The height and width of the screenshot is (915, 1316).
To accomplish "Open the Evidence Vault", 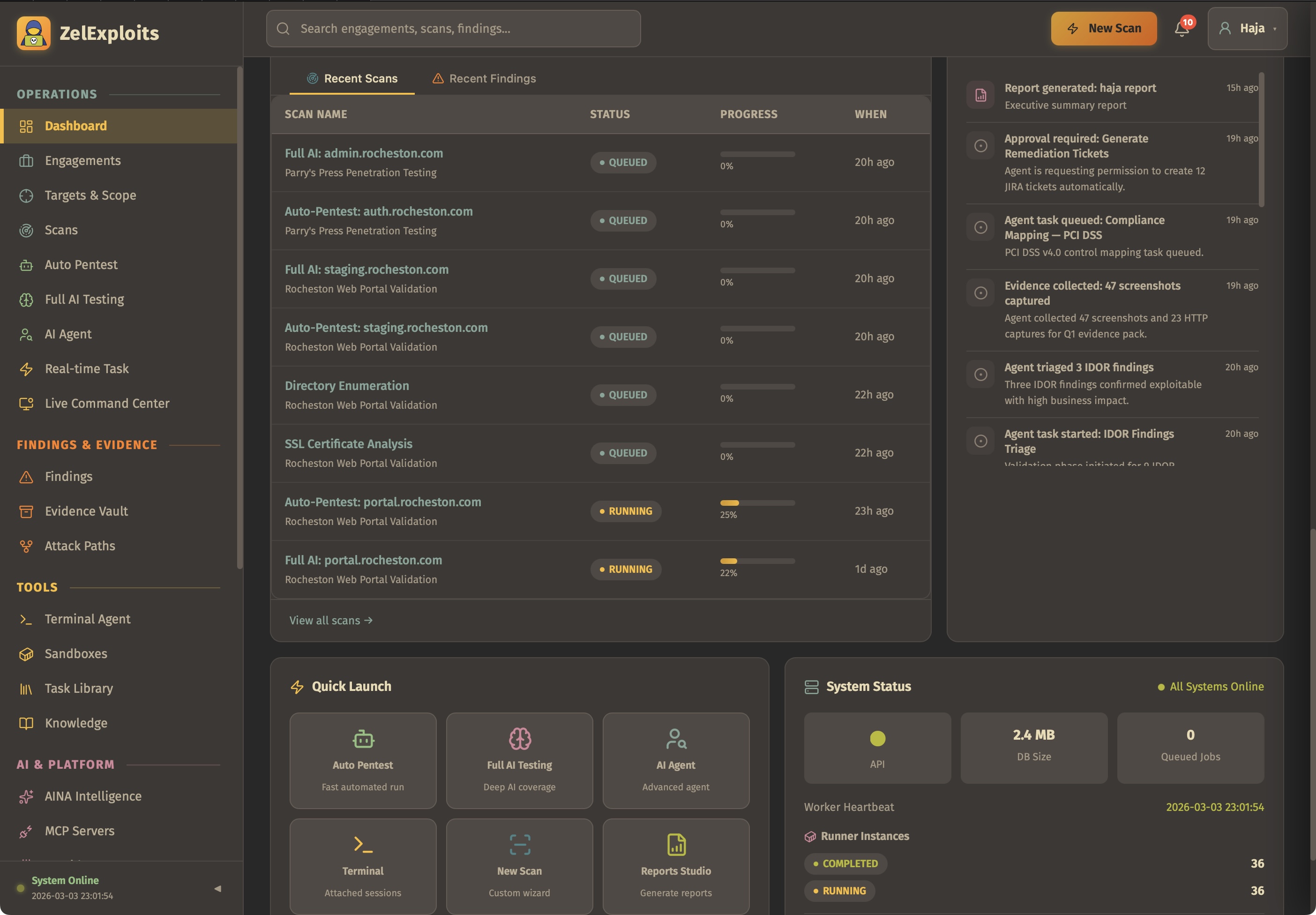I will [87, 511].
